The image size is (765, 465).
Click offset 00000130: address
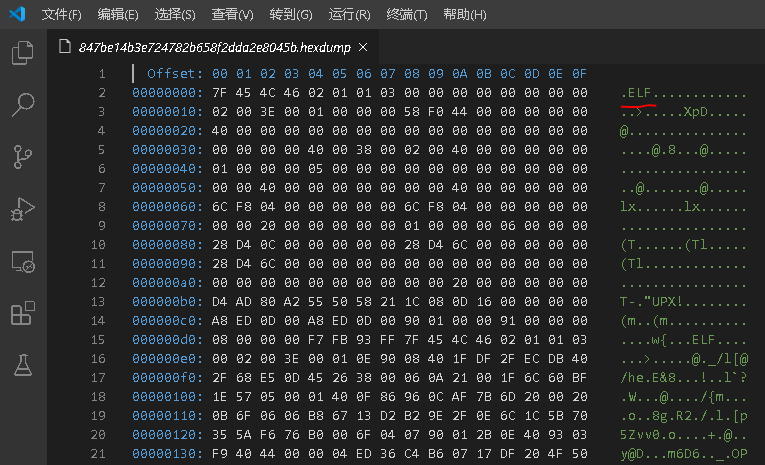(167, 454)
